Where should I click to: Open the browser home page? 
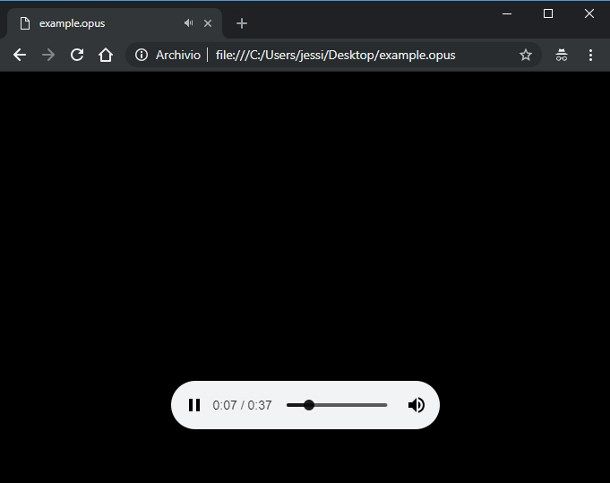tap(105, 55)
